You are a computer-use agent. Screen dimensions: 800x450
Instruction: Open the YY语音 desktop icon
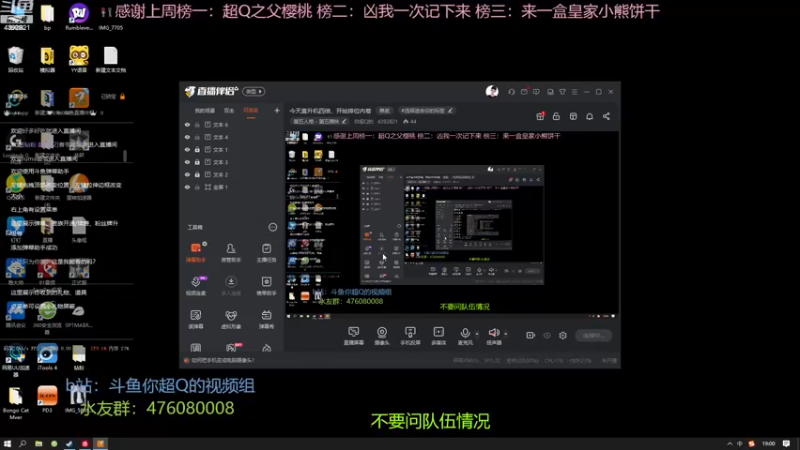tap(79, 59)
